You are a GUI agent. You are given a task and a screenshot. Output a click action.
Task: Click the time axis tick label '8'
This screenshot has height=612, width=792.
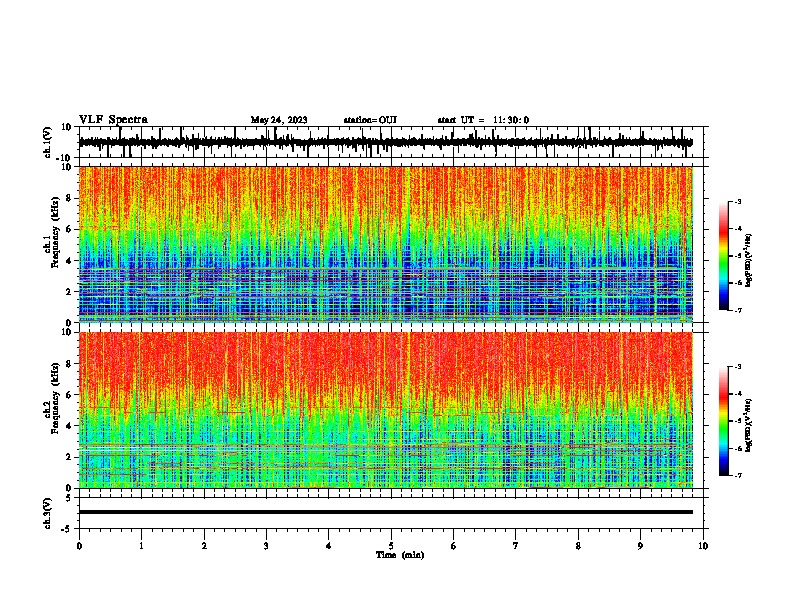tap(578, 546)
